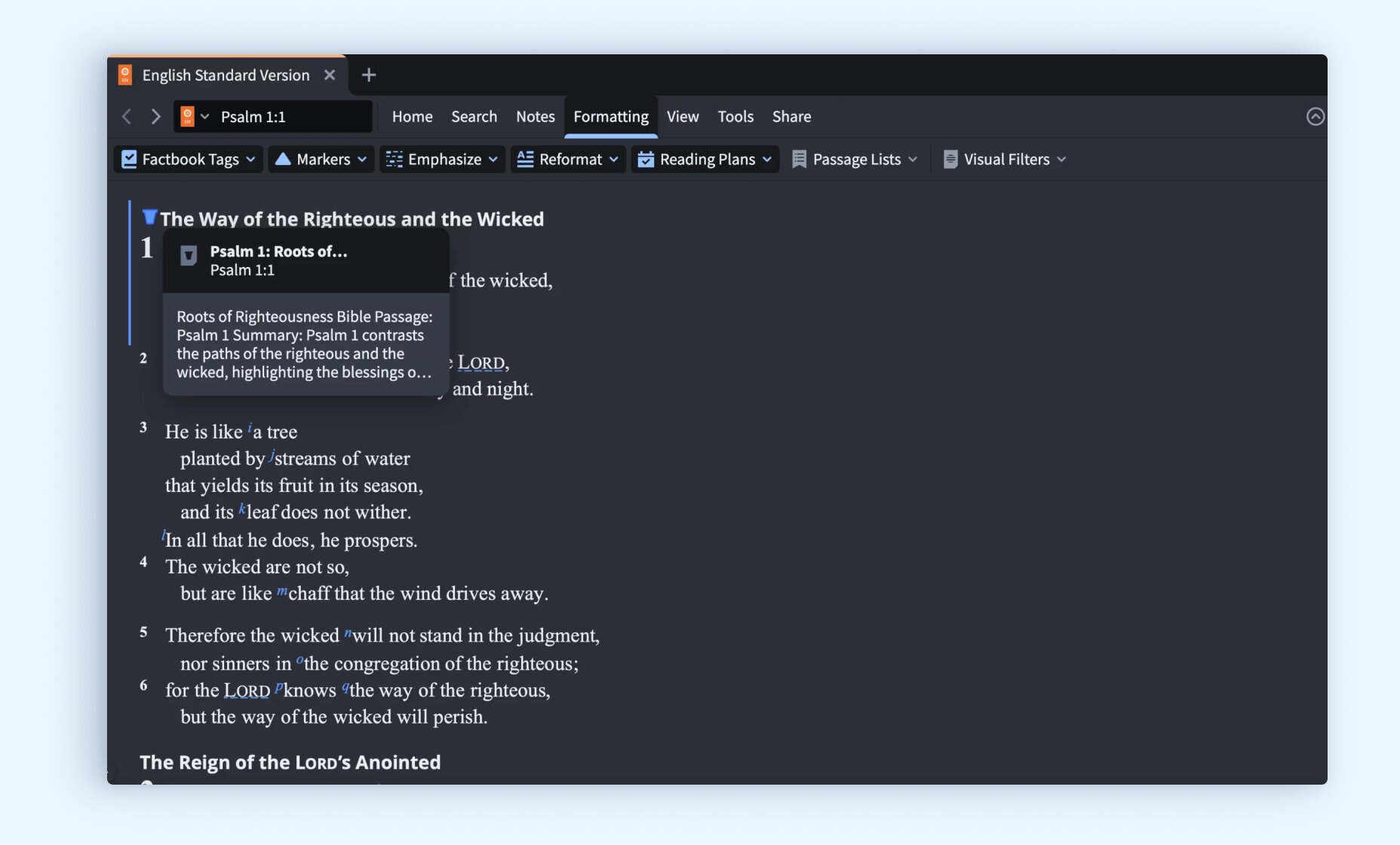1400x845 pixels.
Task: Click verse number 6
Action: click(143, 685)
